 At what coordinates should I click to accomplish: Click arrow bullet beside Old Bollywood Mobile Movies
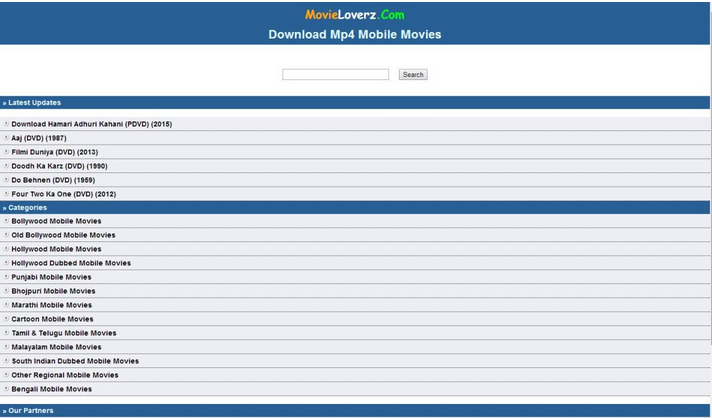[x=6, y=235]
